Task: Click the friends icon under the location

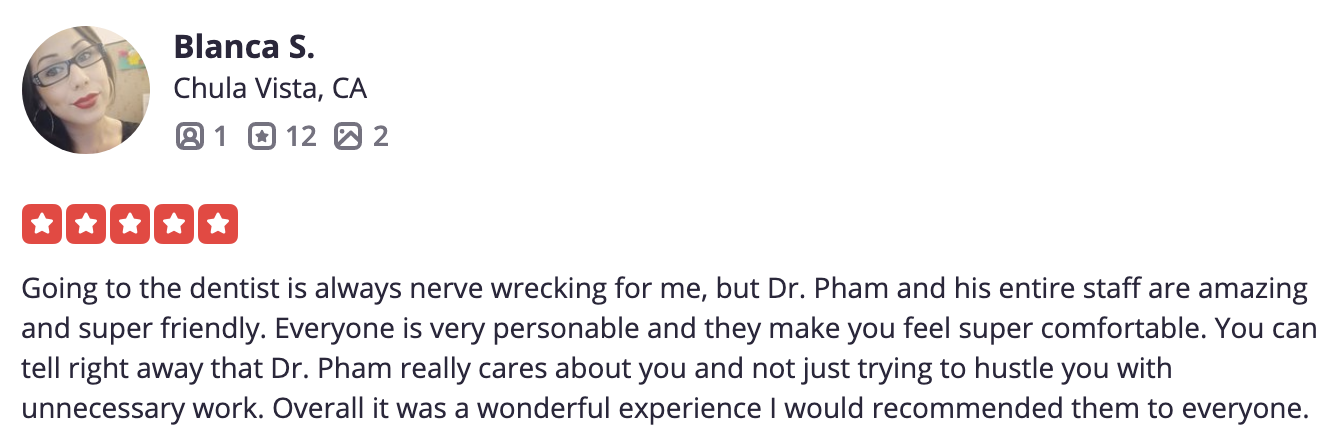Action: 188,135
